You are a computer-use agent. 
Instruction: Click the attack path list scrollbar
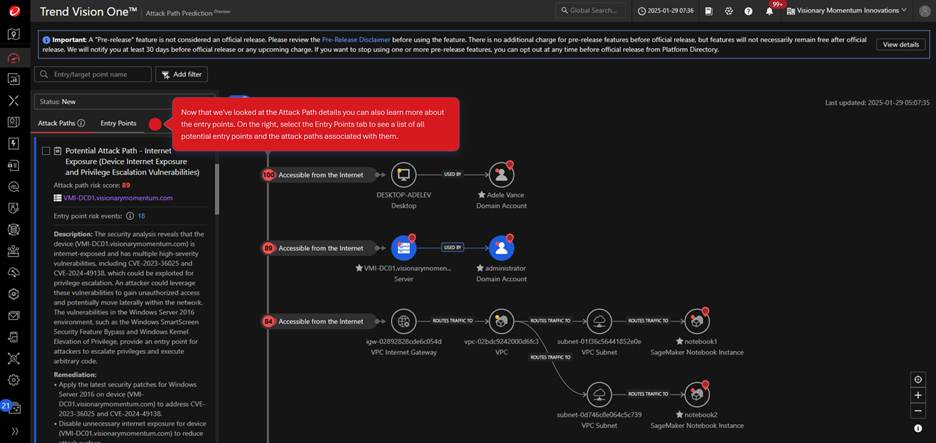point(217,188)
